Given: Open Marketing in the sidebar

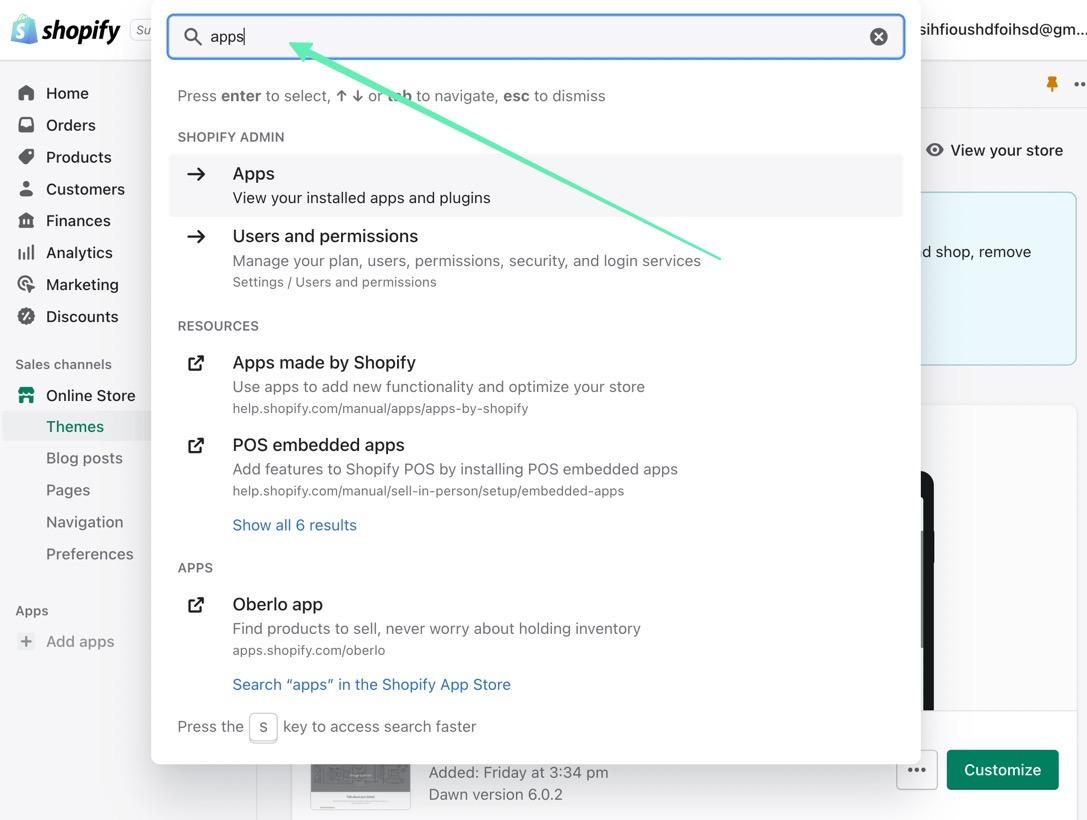Looking at the screenshot, I should pos(82,284).
